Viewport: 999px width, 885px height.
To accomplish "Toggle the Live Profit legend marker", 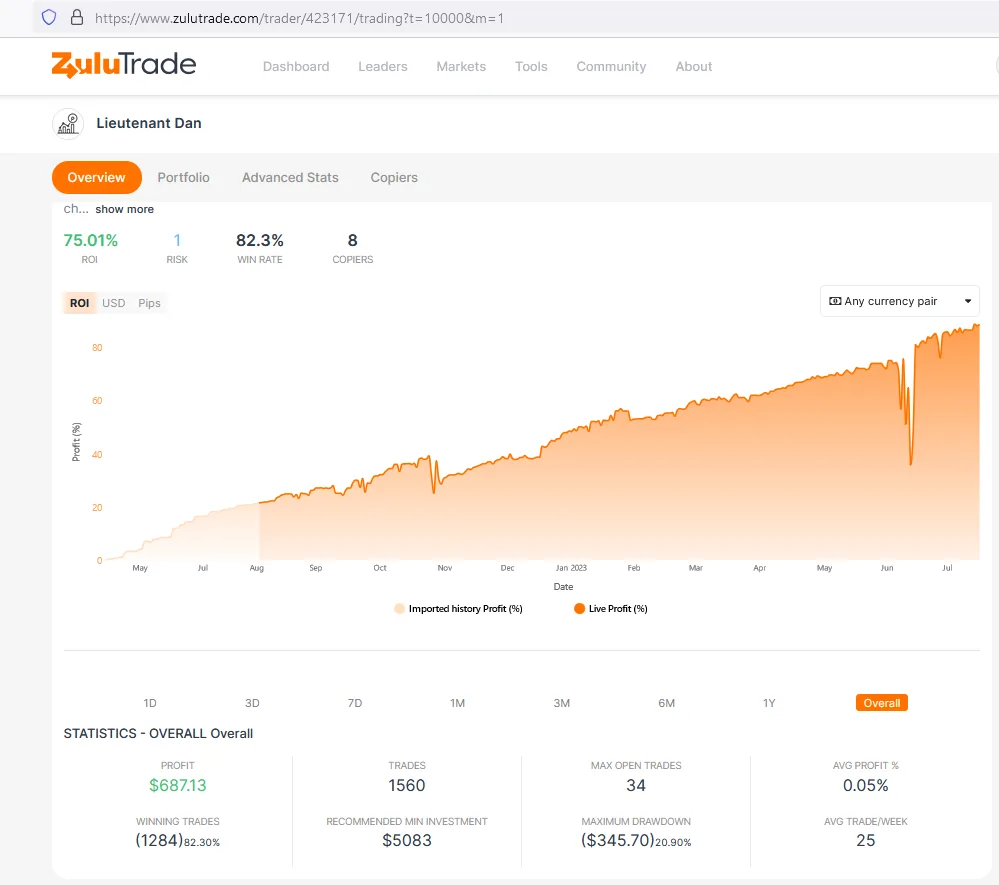I will click(x=579, y=608).
